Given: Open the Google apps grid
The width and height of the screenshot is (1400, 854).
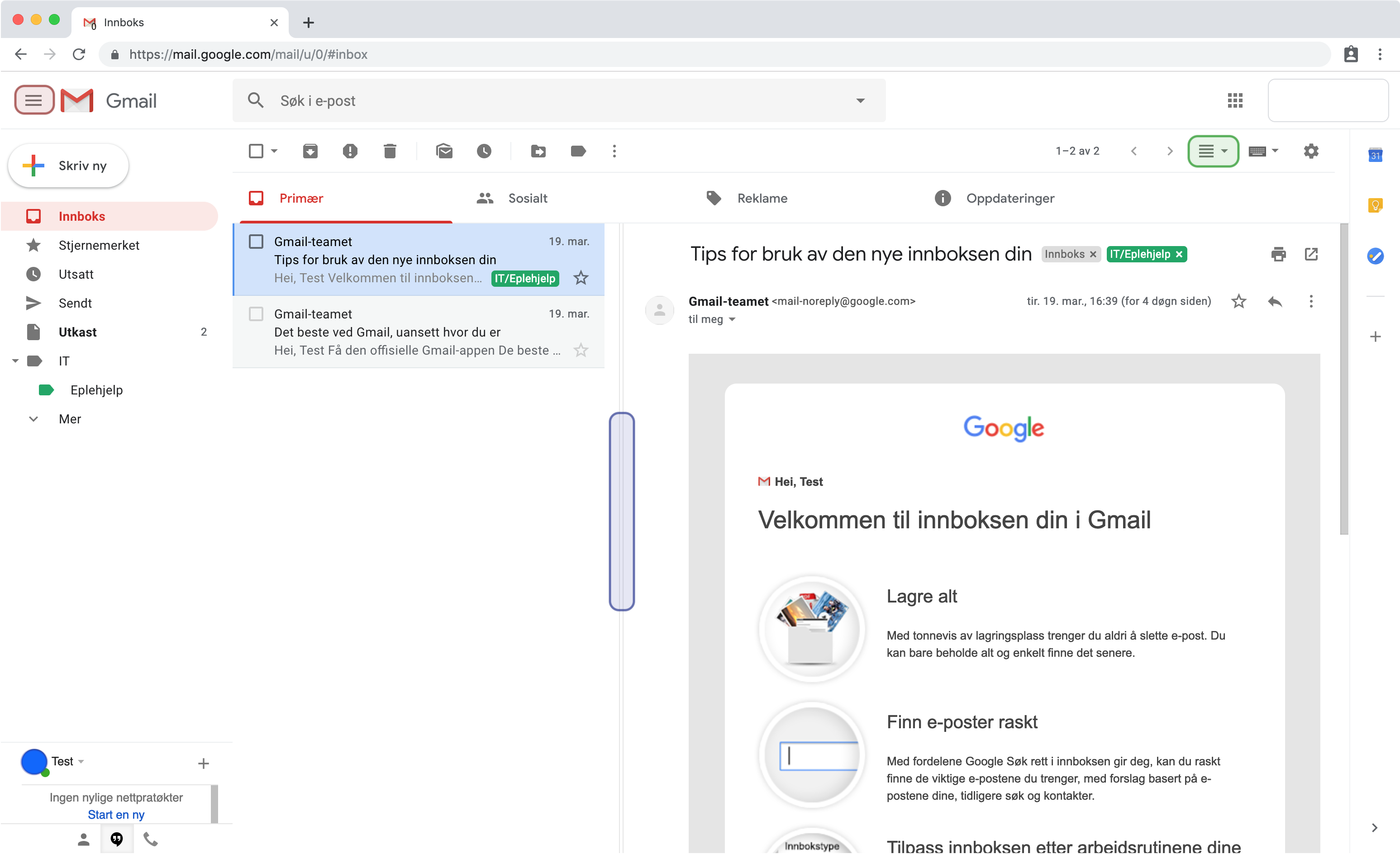Looking at the screenshot, I should (1235, 100).
